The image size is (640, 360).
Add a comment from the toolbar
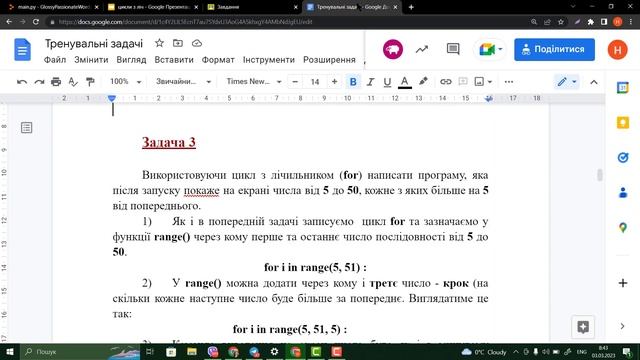(463, 82)
